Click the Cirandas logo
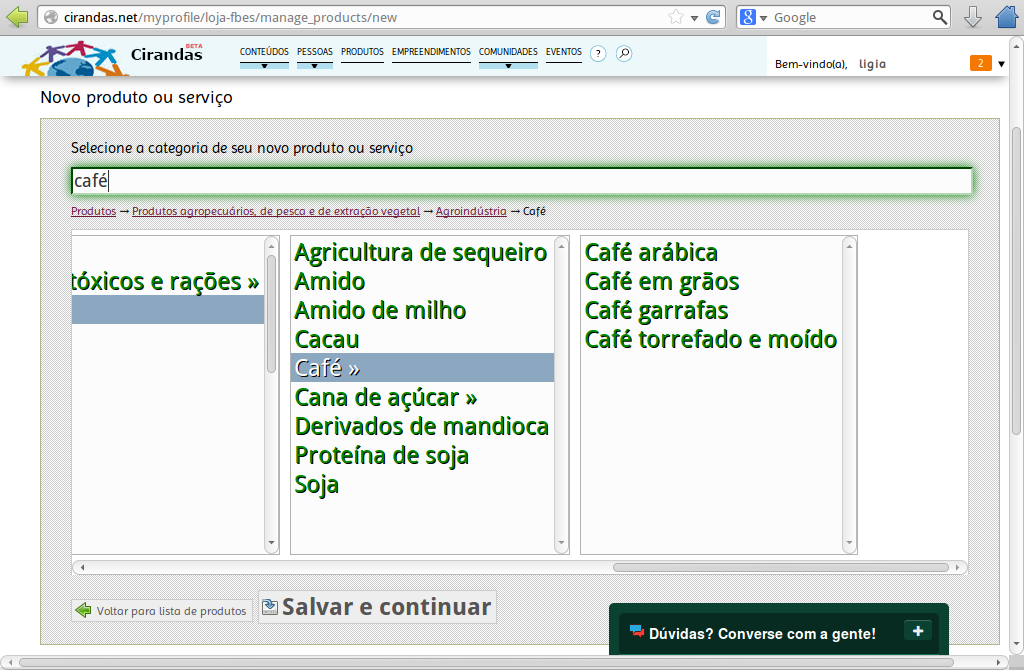The height and width of the screenshot is (670, 1024). coord(112,56)
